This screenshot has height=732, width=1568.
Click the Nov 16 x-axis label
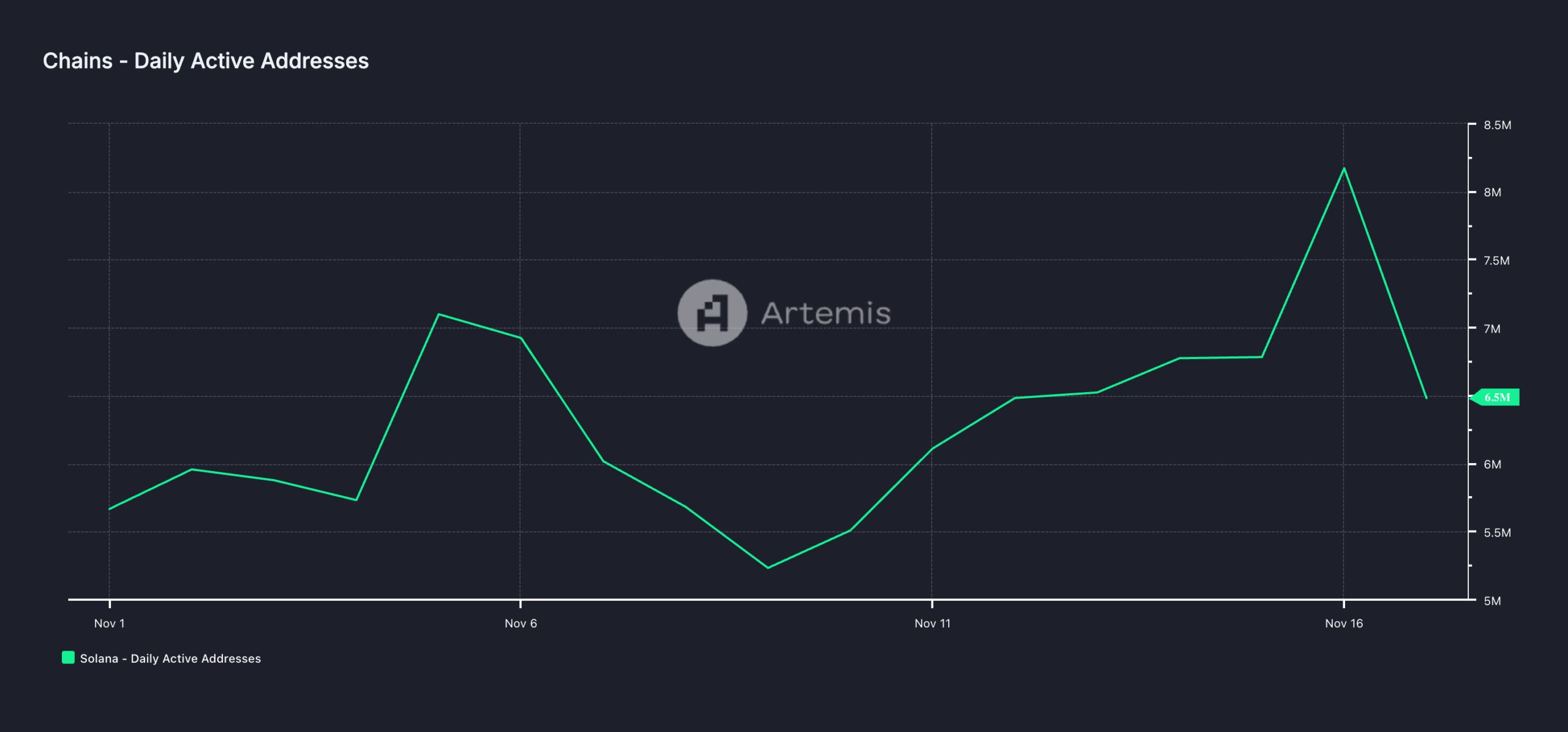click(1344, 624)
